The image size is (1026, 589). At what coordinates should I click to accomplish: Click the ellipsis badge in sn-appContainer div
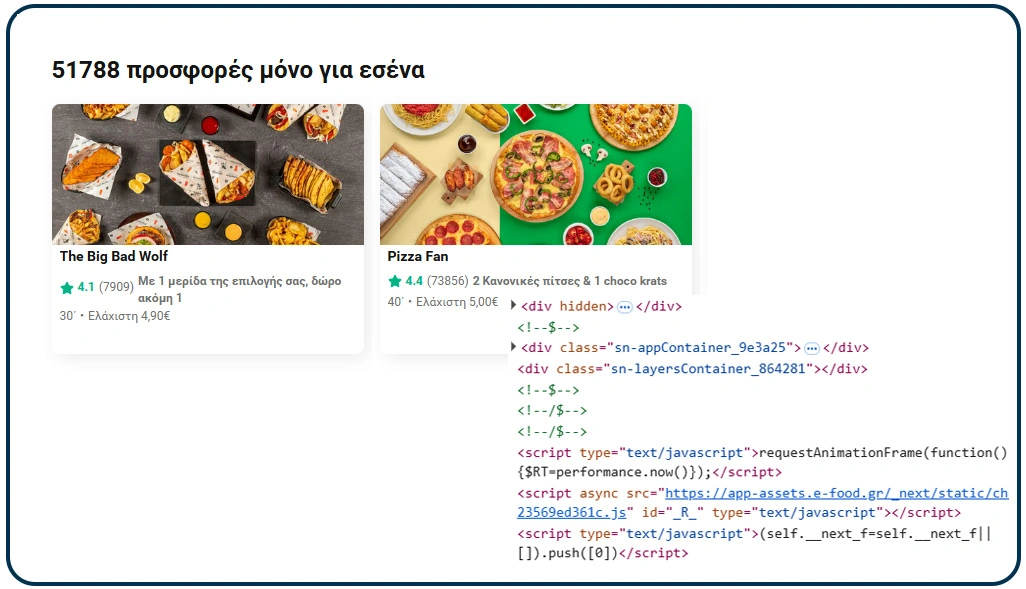coord(812,348)
